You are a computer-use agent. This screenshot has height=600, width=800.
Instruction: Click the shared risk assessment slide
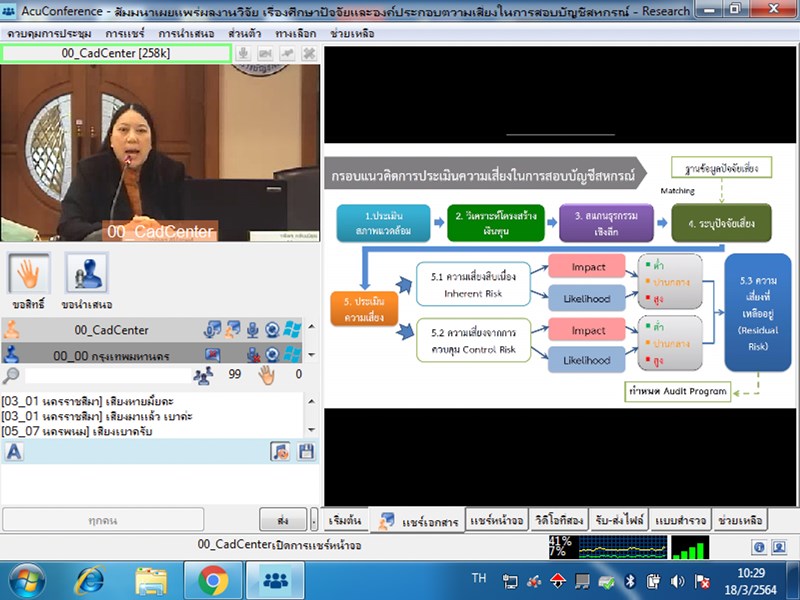pyautogui.click(x=560, y=276)
